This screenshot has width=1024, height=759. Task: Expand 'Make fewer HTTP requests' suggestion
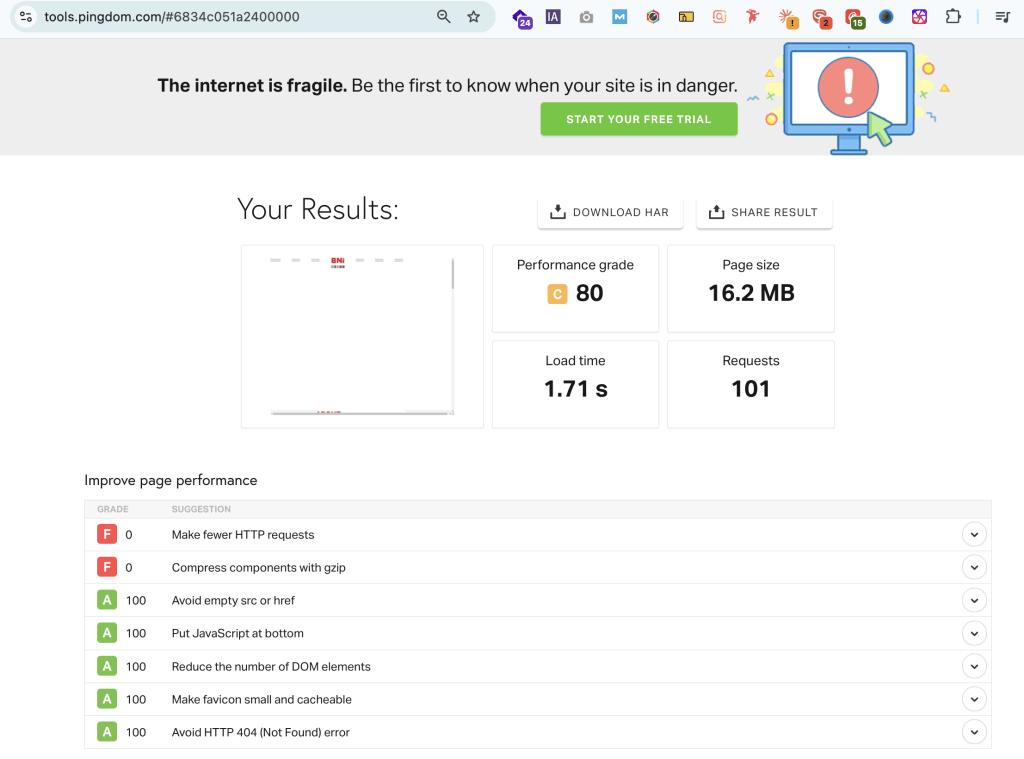pyautogui.click(x=974, y=534)
